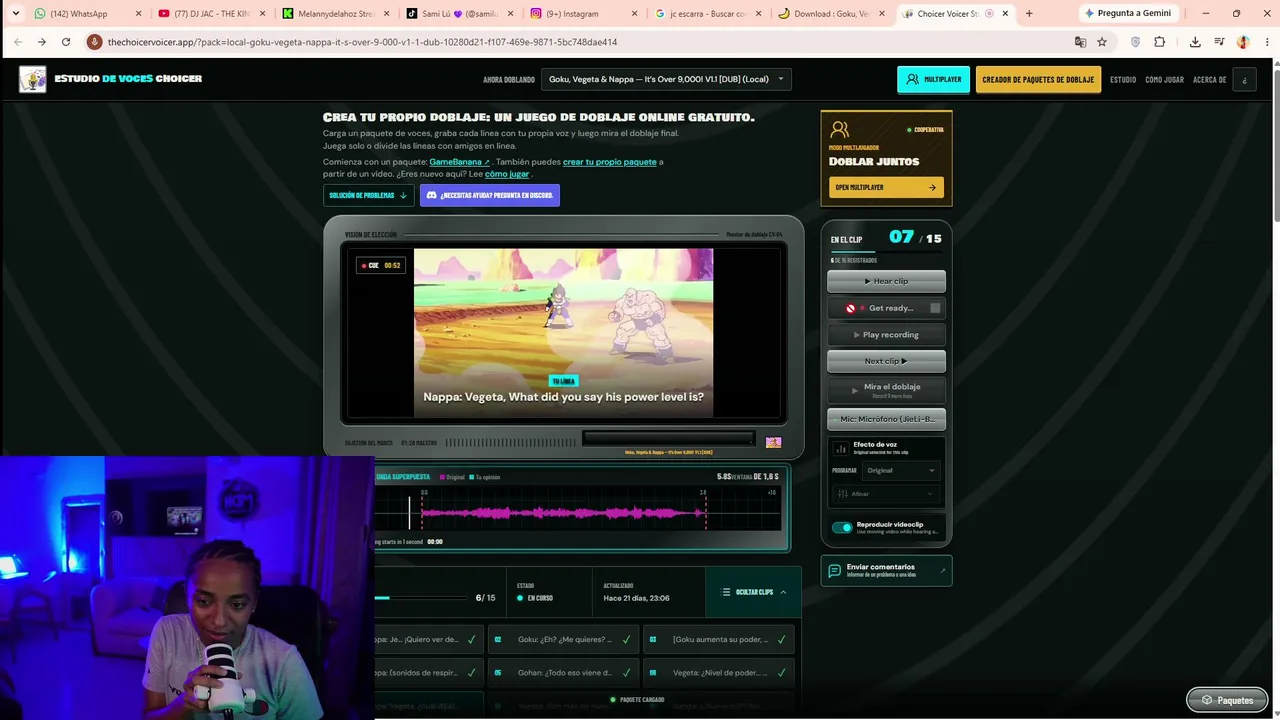Switch to the WhatsApp browser tab
Viewport: 1280px width, 720px height.
[x=84, y=14]
